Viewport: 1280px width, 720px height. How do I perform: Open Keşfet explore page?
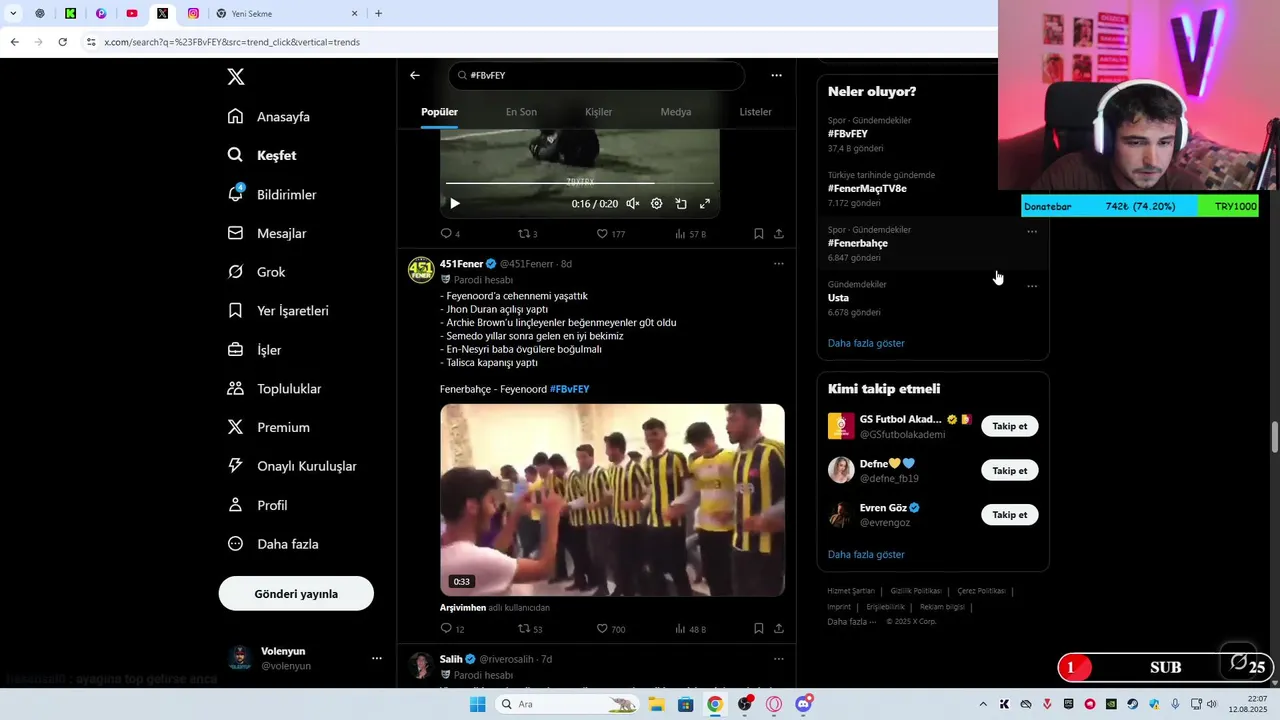262,155
